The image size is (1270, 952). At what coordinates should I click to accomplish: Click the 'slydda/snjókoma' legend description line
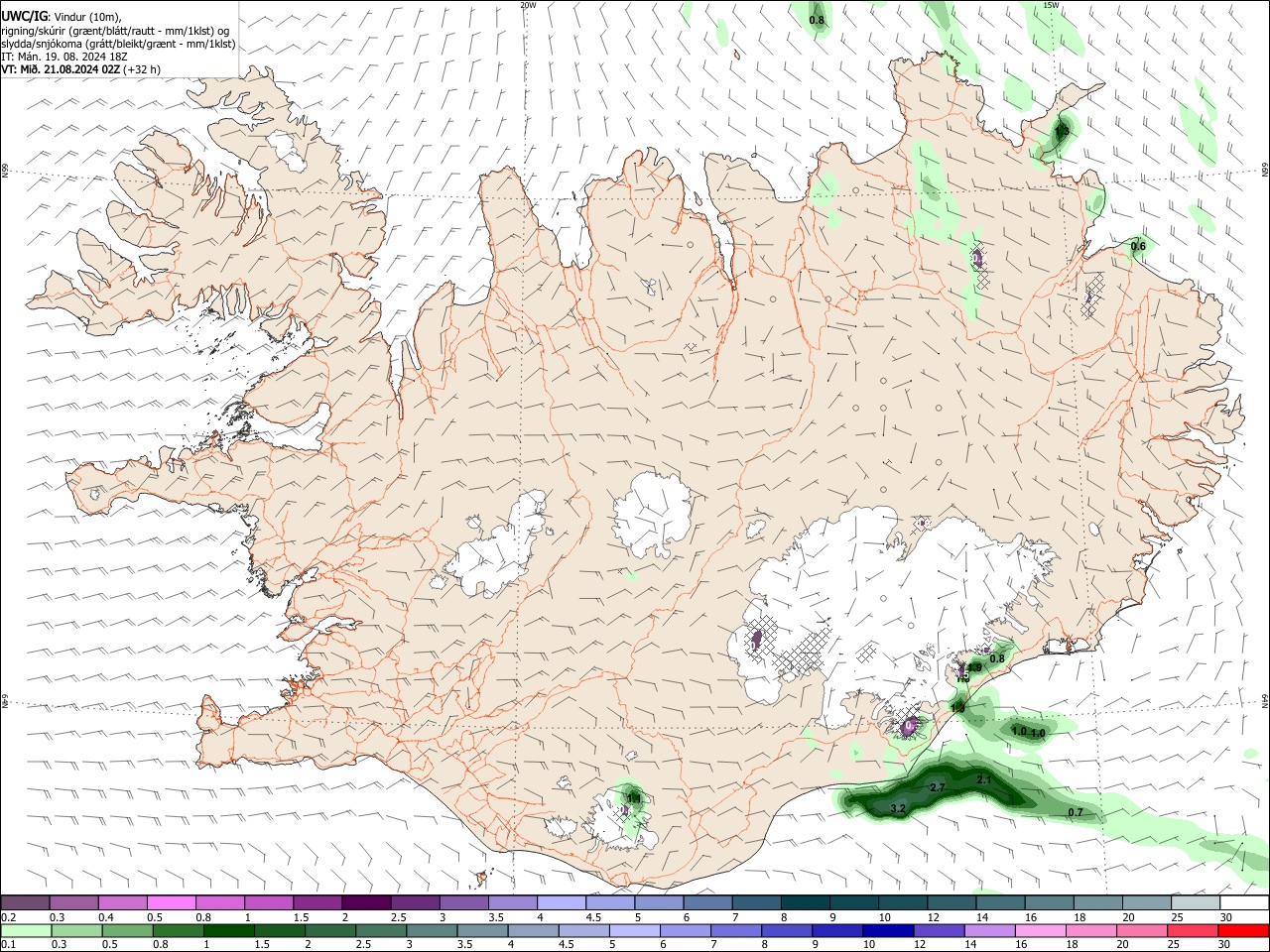coord(118,44)
